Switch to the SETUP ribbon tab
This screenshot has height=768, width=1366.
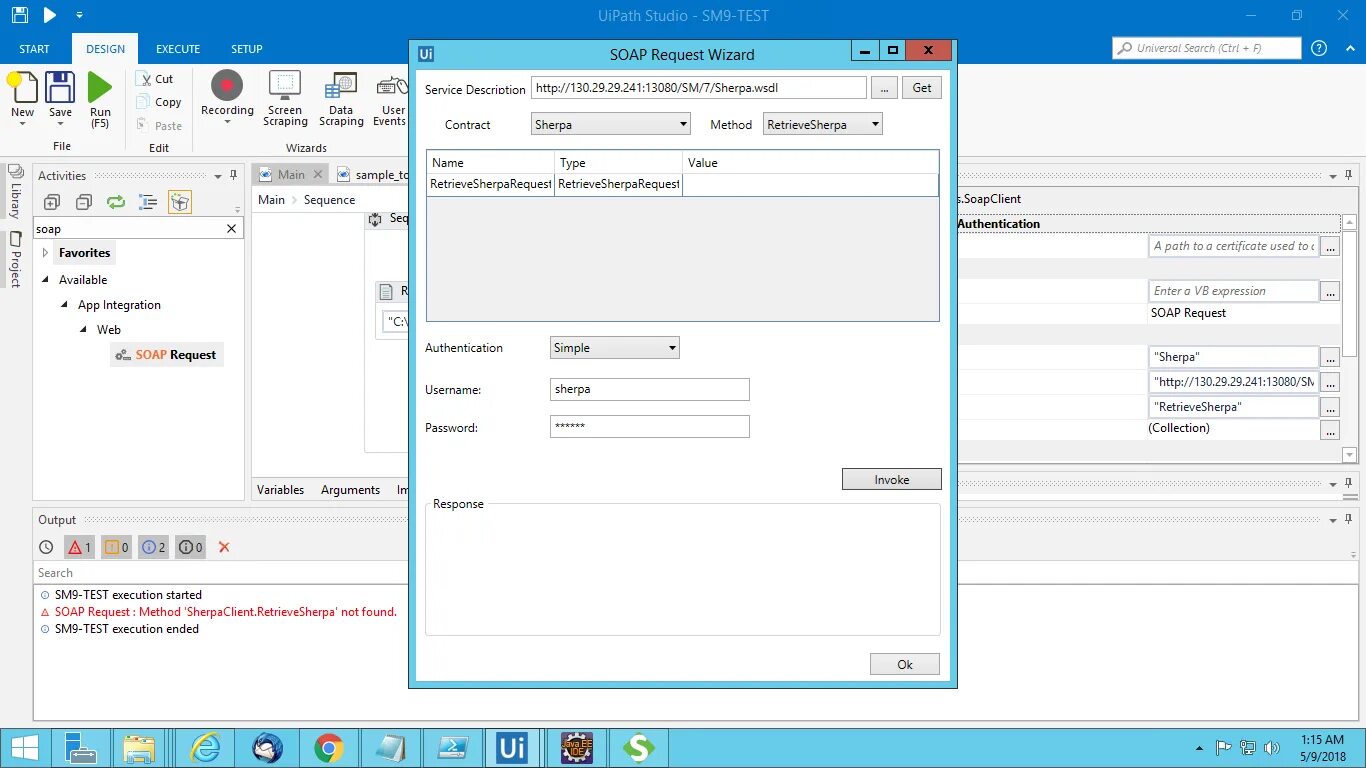(247, 49)
